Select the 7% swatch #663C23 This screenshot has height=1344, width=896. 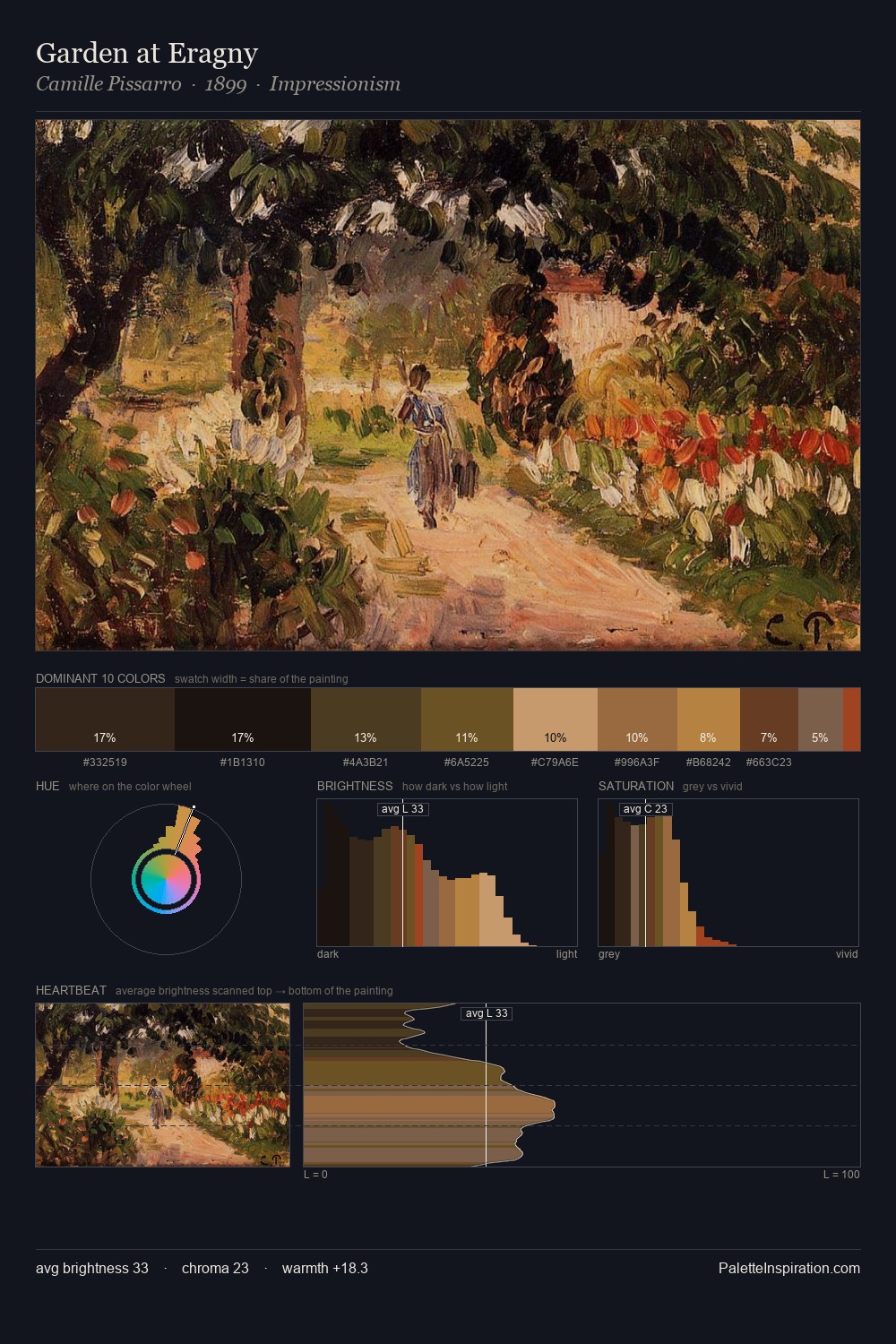click(x=769, y=719)
